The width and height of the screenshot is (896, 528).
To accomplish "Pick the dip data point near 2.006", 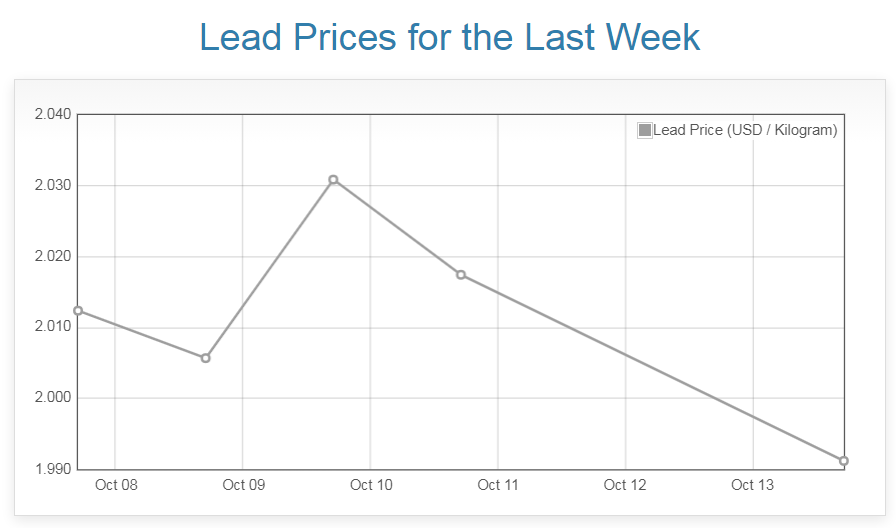I will click(x=206, y=358).
